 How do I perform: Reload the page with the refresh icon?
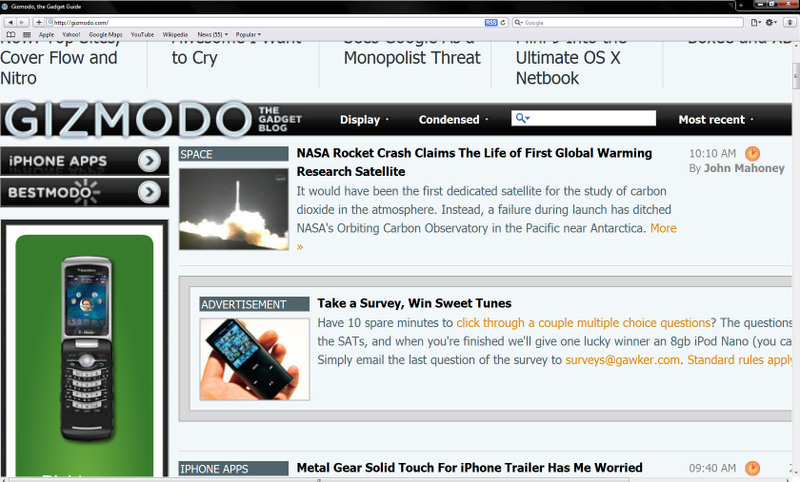pos(503,22)
